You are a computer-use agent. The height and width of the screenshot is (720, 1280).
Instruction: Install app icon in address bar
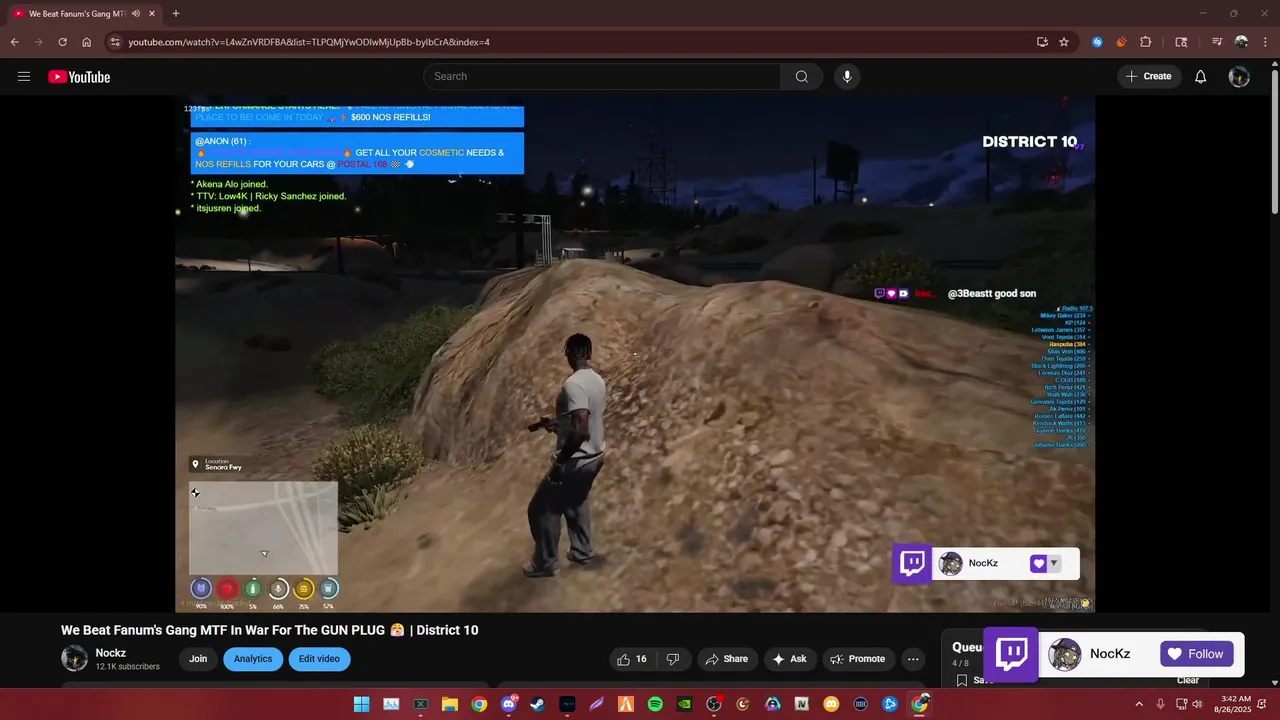pyautogui.click(x=1042, y=42)
